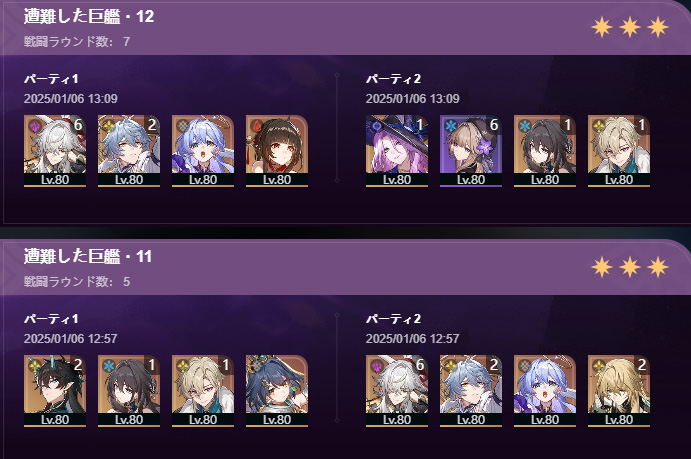Select white-haired E6 character in stage 12 Party 1
This screenshot has height=459, width=691.
pyautogui.click(x=55, y=151)
